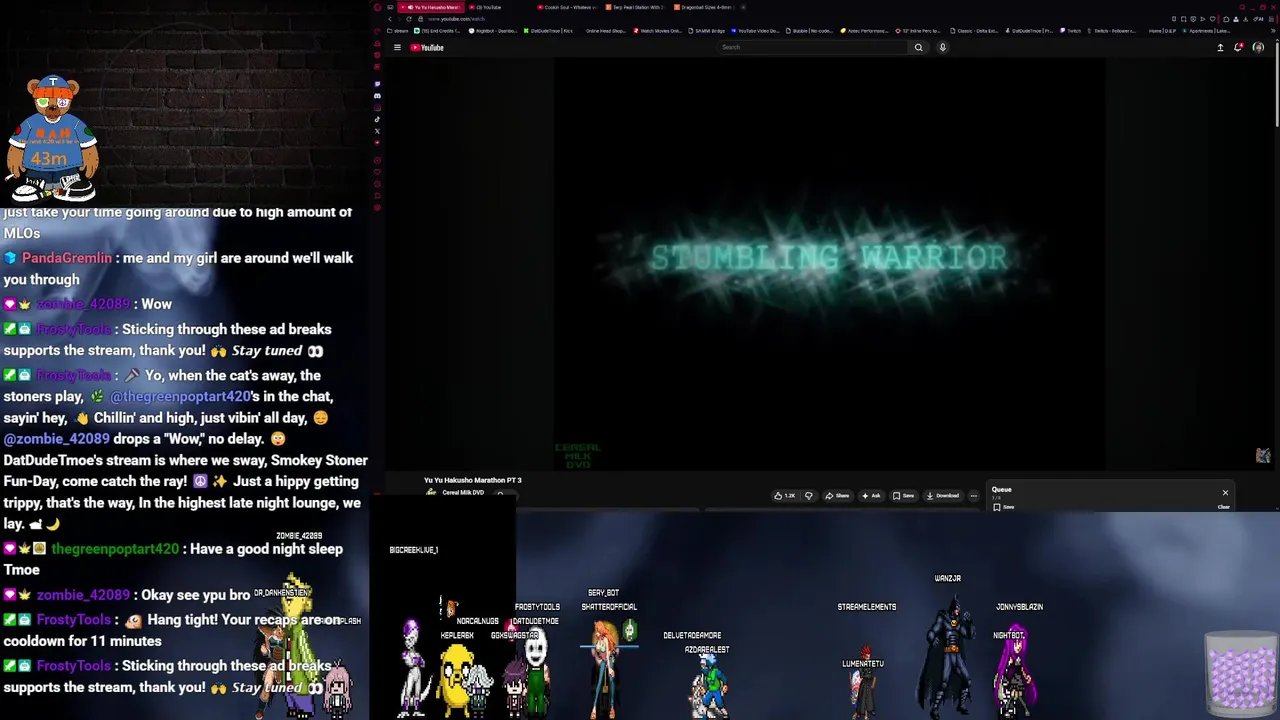
Task: Switch to the Terp Pearl Station tab
Action: (635, 7)
